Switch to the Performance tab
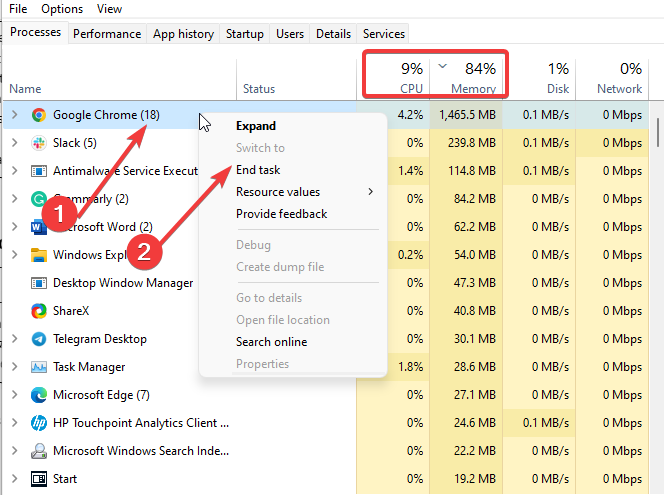Screen dimensions: 664x495 107,34
